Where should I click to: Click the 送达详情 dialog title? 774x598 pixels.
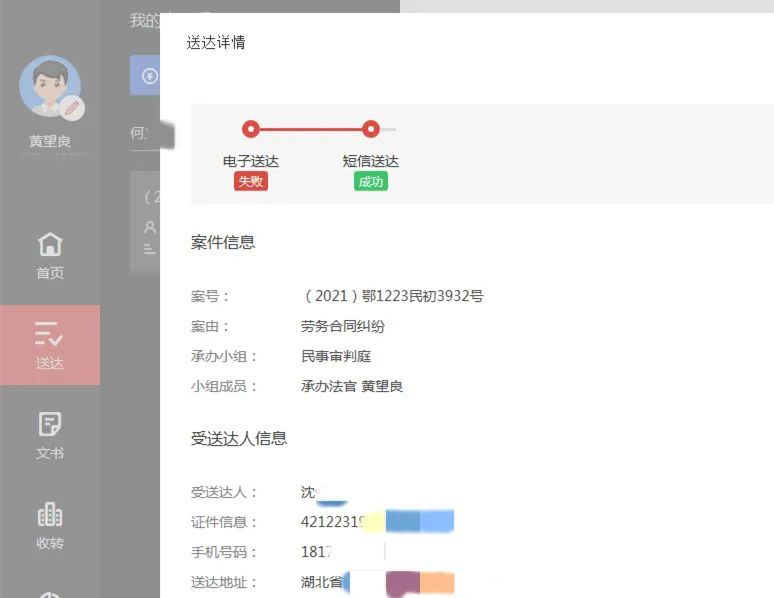[216, 42]
